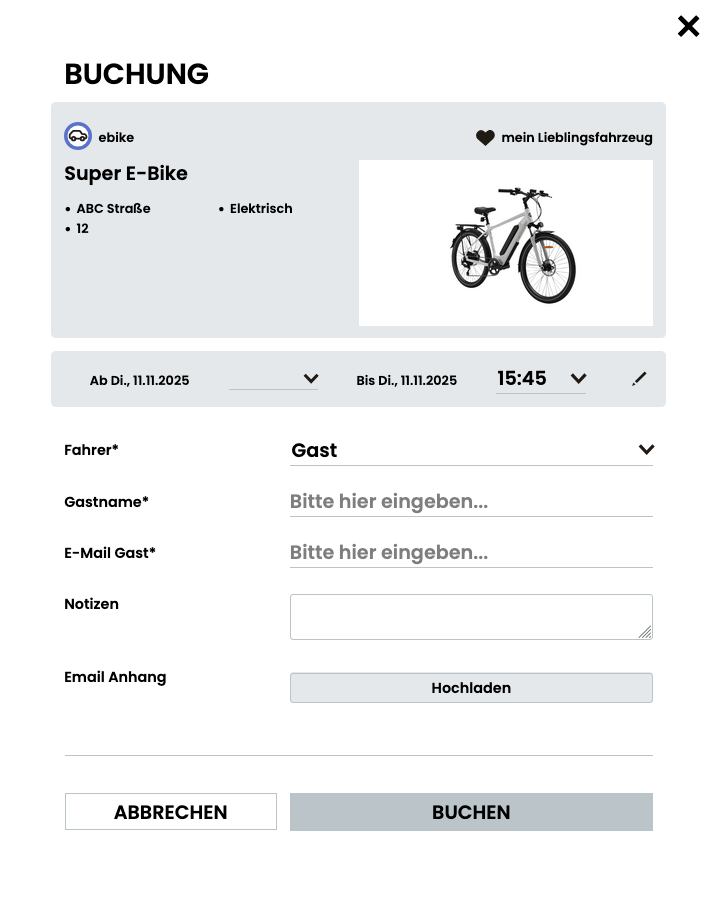This screenshot has width=716, height=908.
Task: Click the blue ebike vehicle icon
Action: [x=78, y=136]
